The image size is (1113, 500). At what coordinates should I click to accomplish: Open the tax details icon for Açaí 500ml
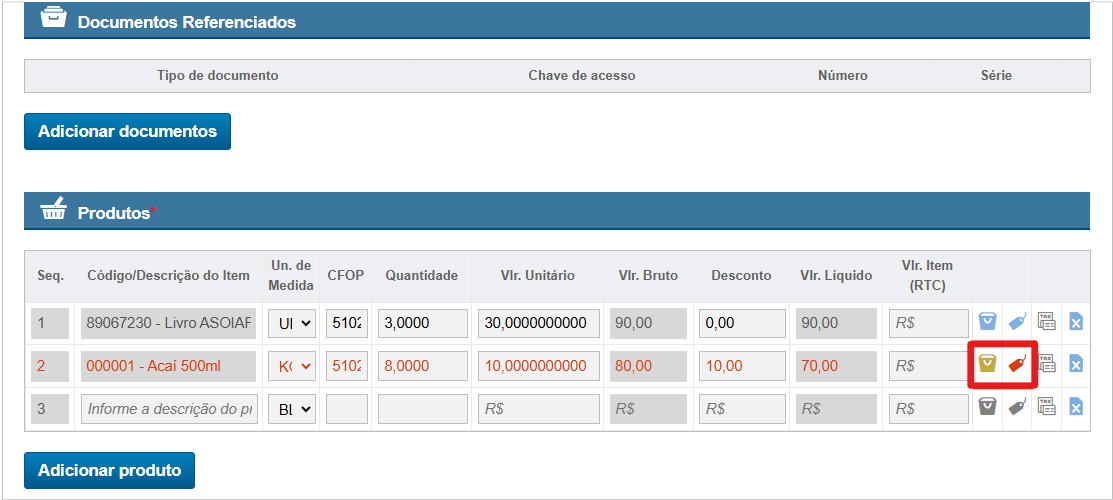tap(1046, 365)
